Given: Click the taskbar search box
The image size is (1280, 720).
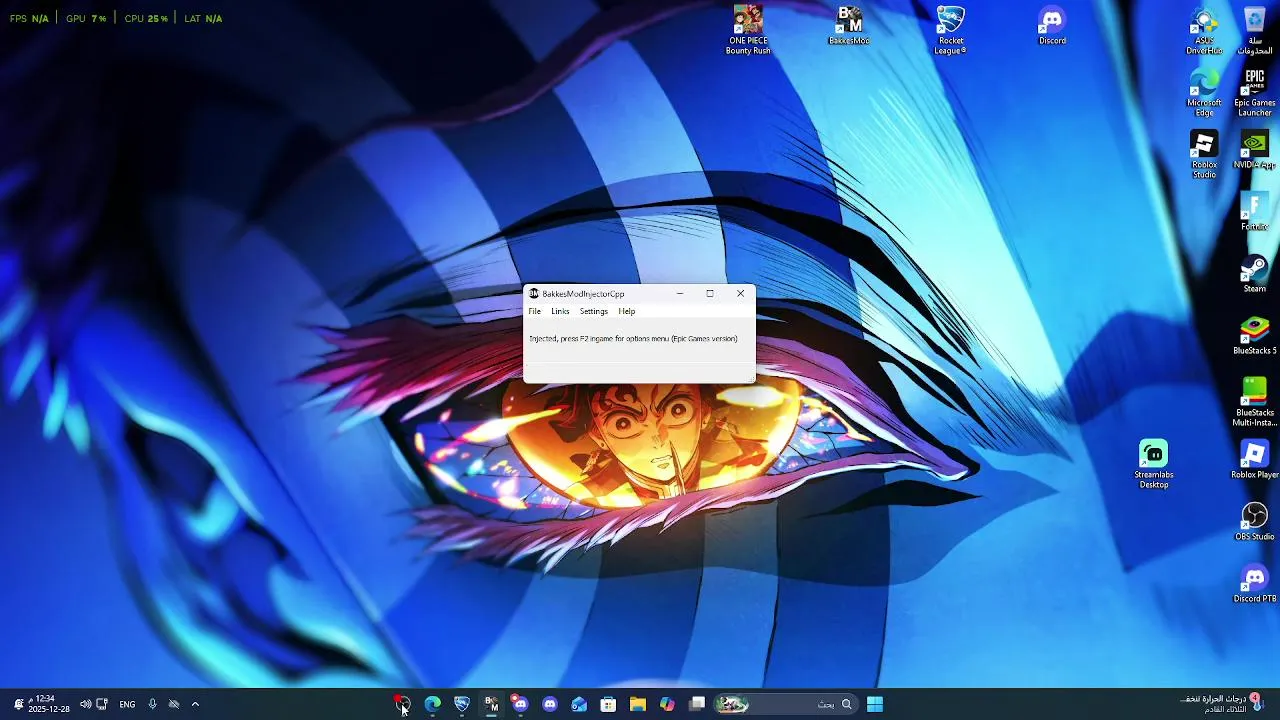Looking at the screenshot, I should 786,704.
